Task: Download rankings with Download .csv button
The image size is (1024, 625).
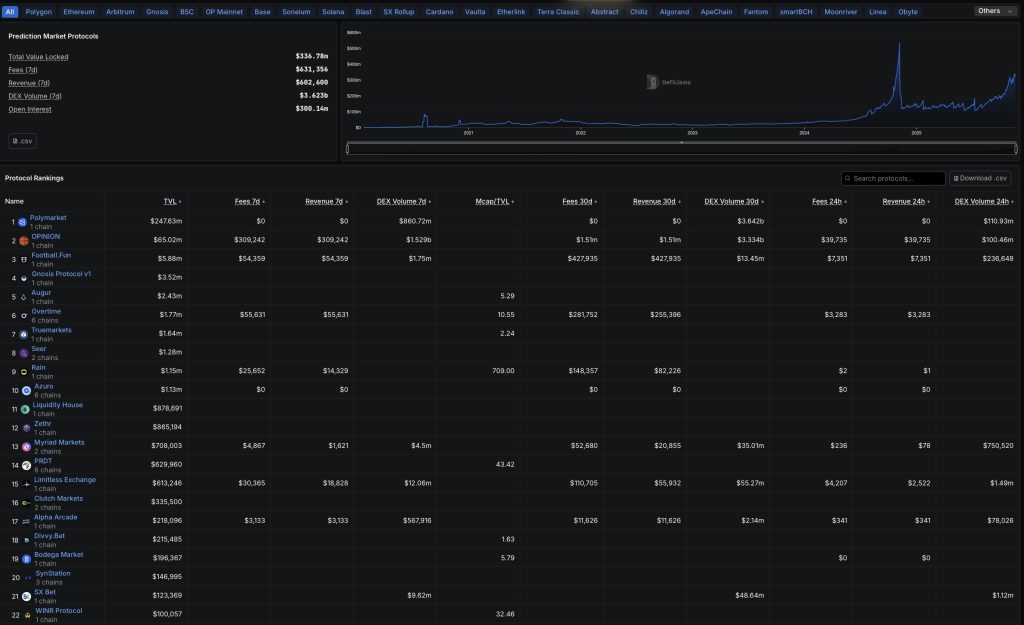Action: click(980, 178)
